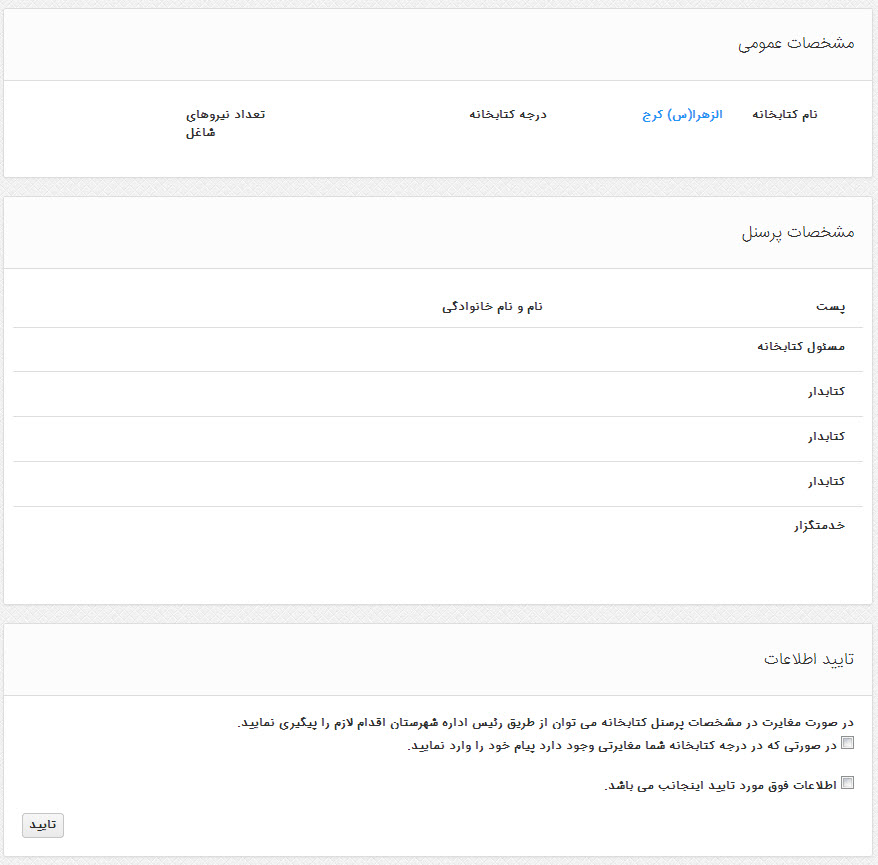Click the پست column header
The image size is (878, 865).
coord(834,306)
